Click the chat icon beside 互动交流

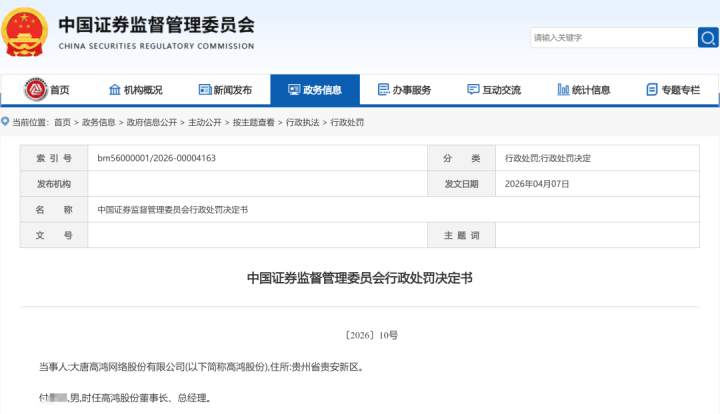tap(473, 90)
